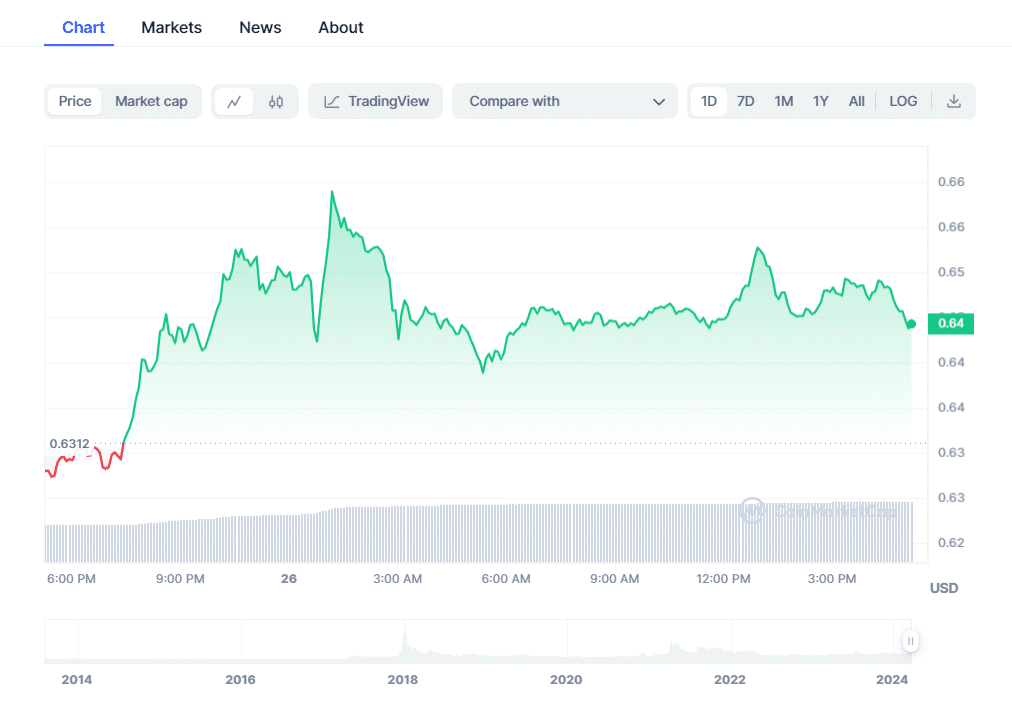The width and height of the screenshot is (1012, 702).
Task: Click the 3:00 AM time axis label
Action: tap(398, 579)
